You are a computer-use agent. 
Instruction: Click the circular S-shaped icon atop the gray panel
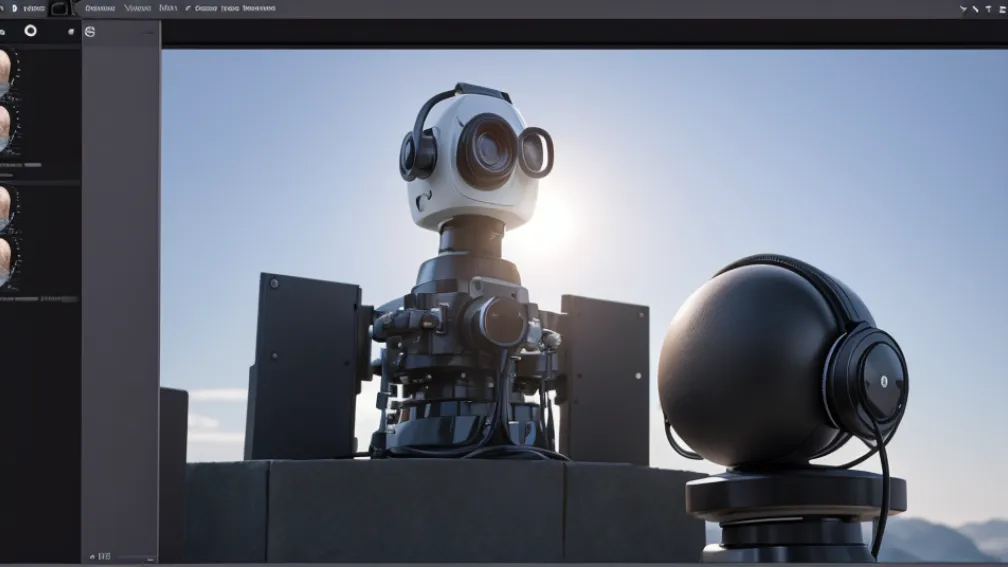coord(90,32)
